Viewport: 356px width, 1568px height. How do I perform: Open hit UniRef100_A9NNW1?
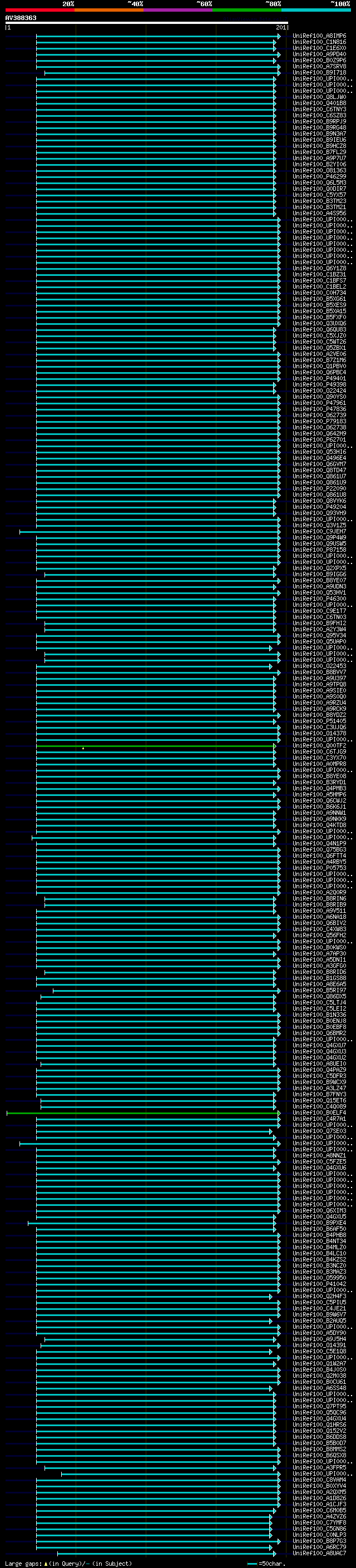tap(319, 813)
